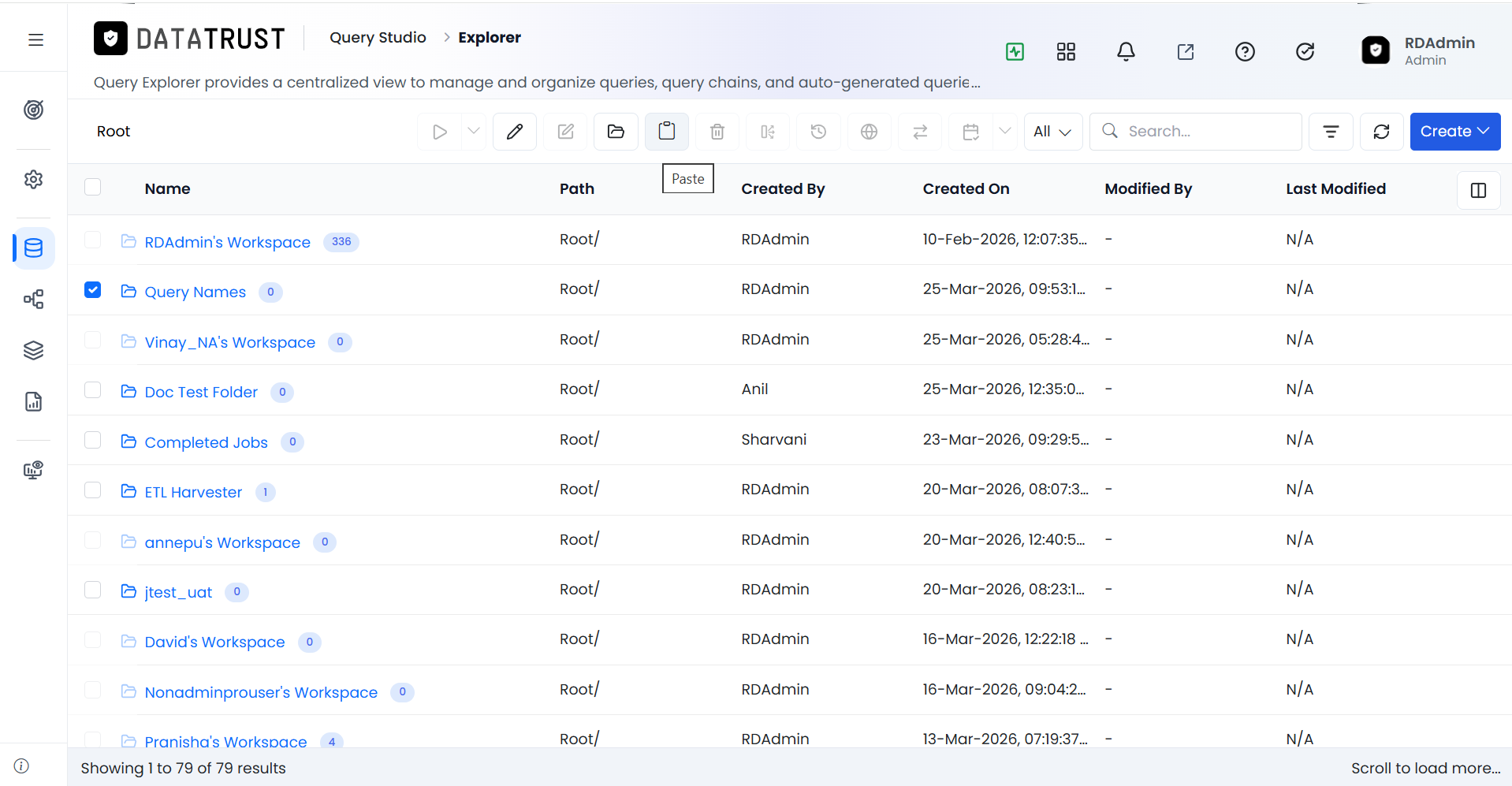Click the pencil edit icon in toolbar
The image size is (1512, 786).
pos(515,131)
